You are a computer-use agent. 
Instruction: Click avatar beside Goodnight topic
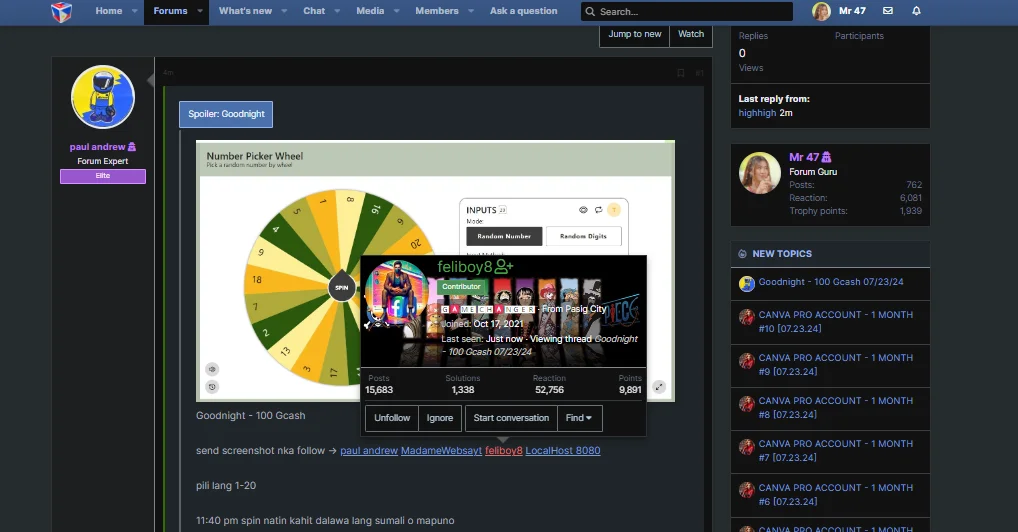[x=747, y=283]
